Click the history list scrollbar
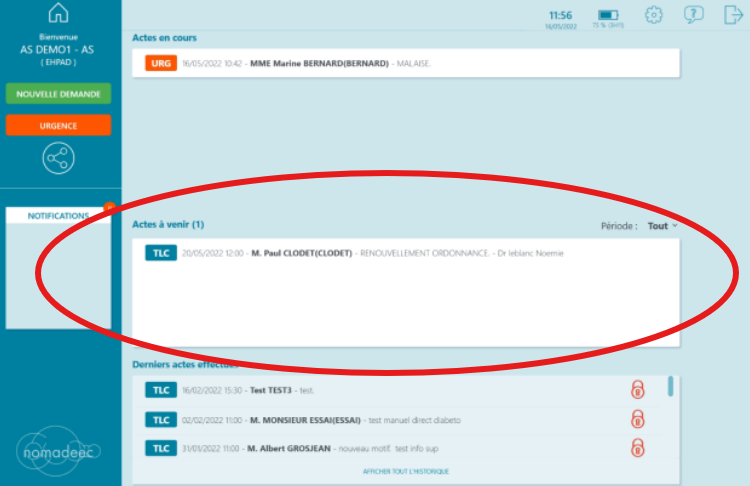 pyautogui.click(x=671, y=386)
